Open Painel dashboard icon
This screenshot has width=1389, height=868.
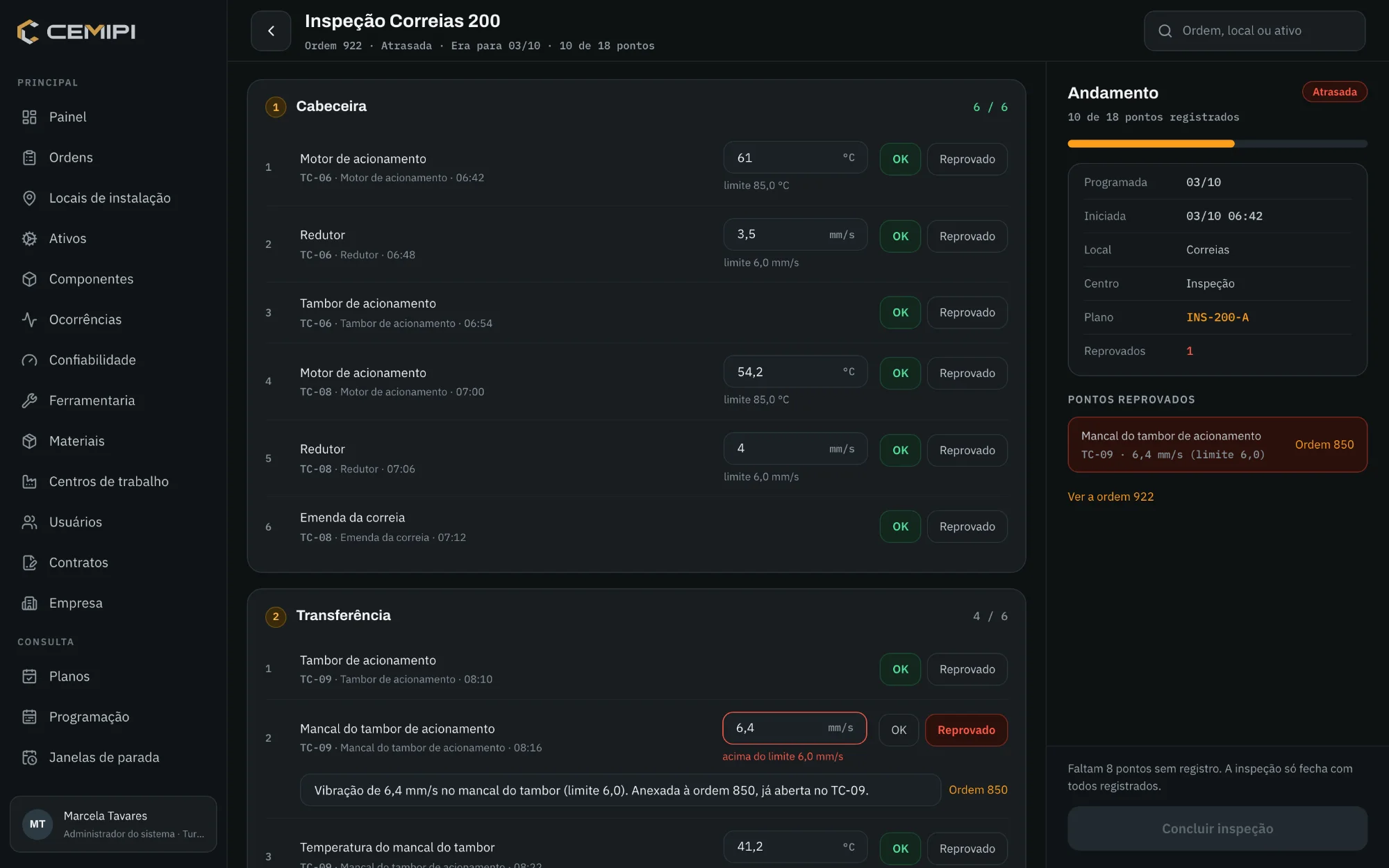pyautogui.click(x=29, y=117)
